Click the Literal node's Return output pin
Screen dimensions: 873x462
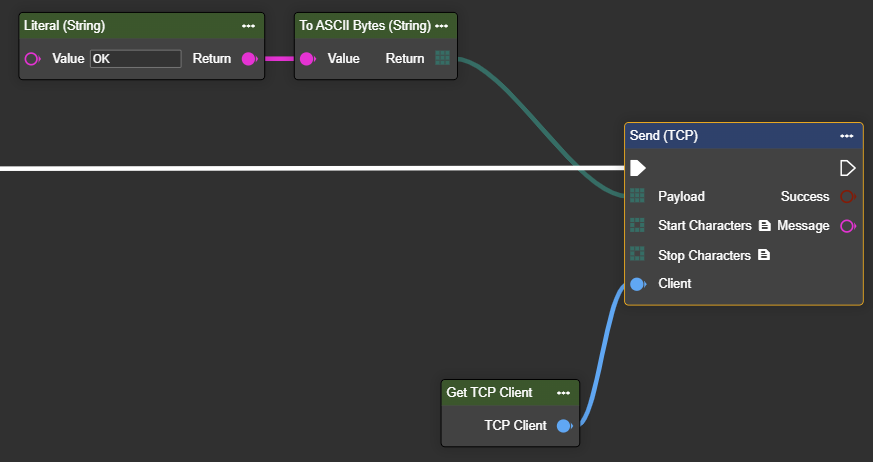(x=250, y=59)
